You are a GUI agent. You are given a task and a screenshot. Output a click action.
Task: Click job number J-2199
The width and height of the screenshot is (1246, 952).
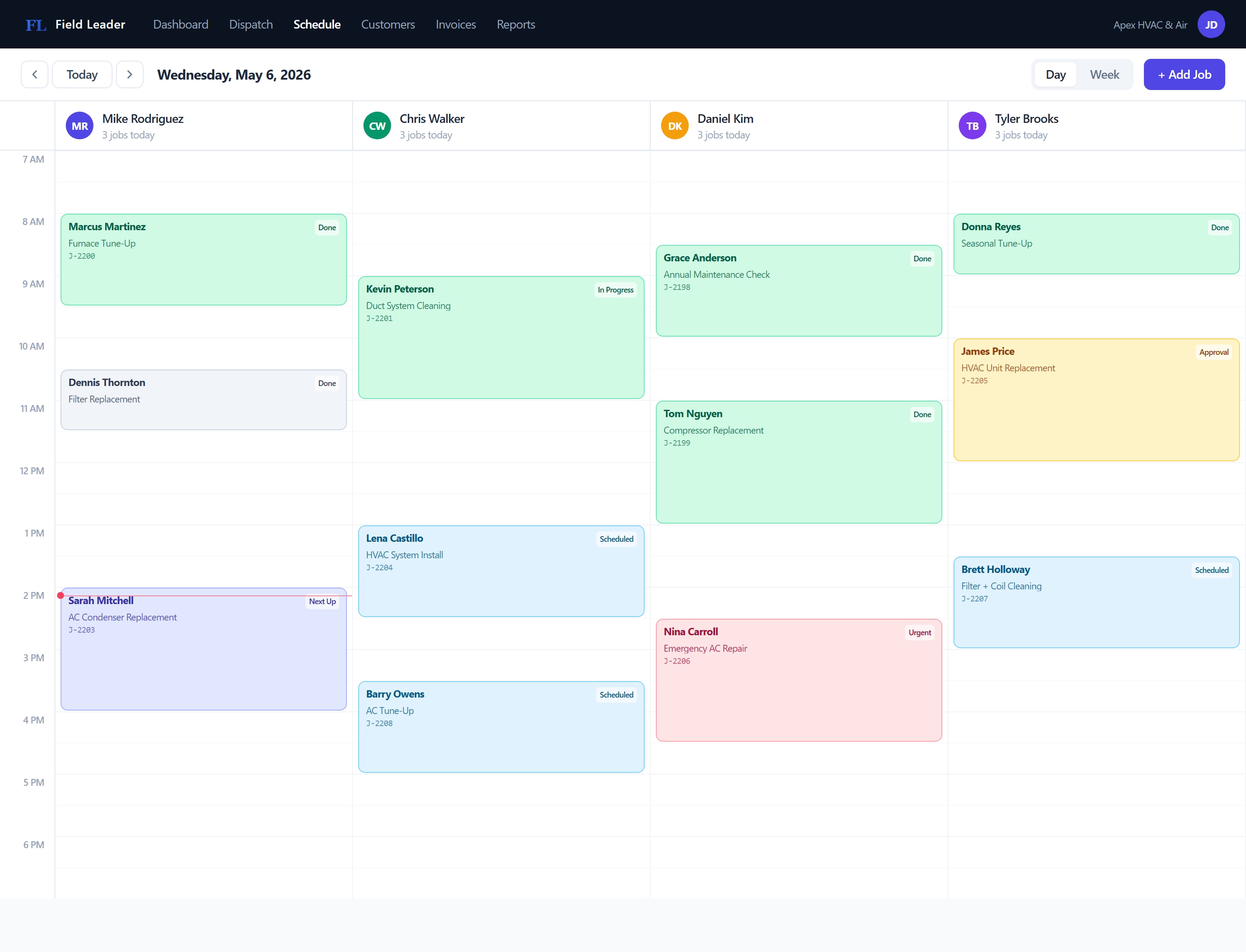pyautogui.click(x=677, y=443)
